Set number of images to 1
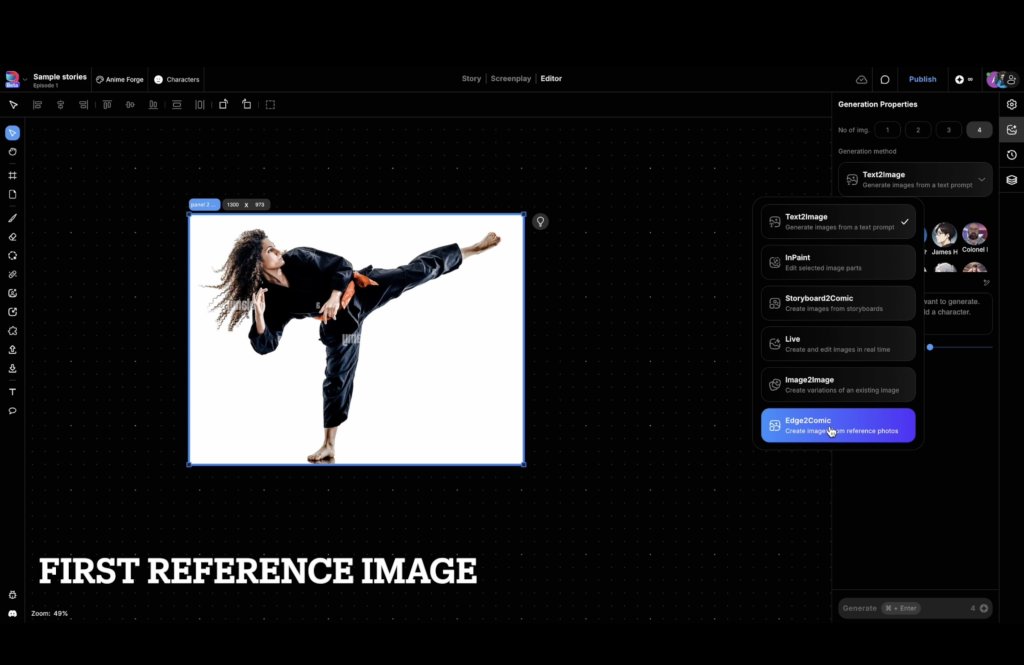Viewport: 1024px width, 665px height. 887,130
